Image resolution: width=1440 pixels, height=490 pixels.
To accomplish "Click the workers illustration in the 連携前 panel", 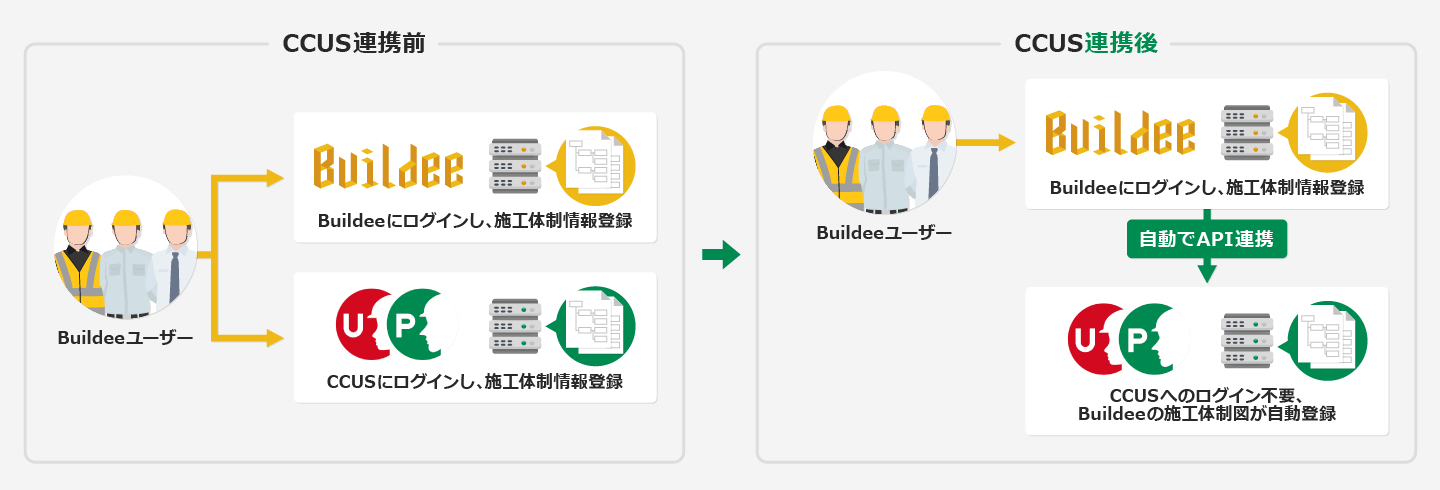I will [x=124, y=249].
